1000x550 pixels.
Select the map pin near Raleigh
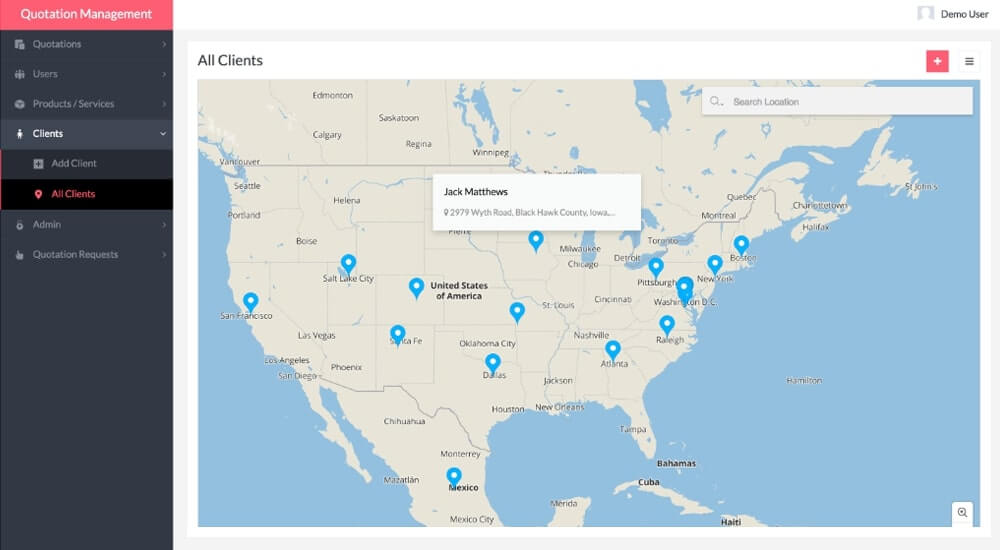(667, 323)
